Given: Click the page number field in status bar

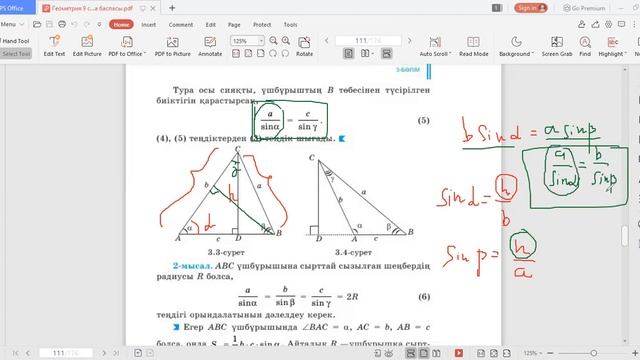Looking at the screenshot, I should pos(66,353).
